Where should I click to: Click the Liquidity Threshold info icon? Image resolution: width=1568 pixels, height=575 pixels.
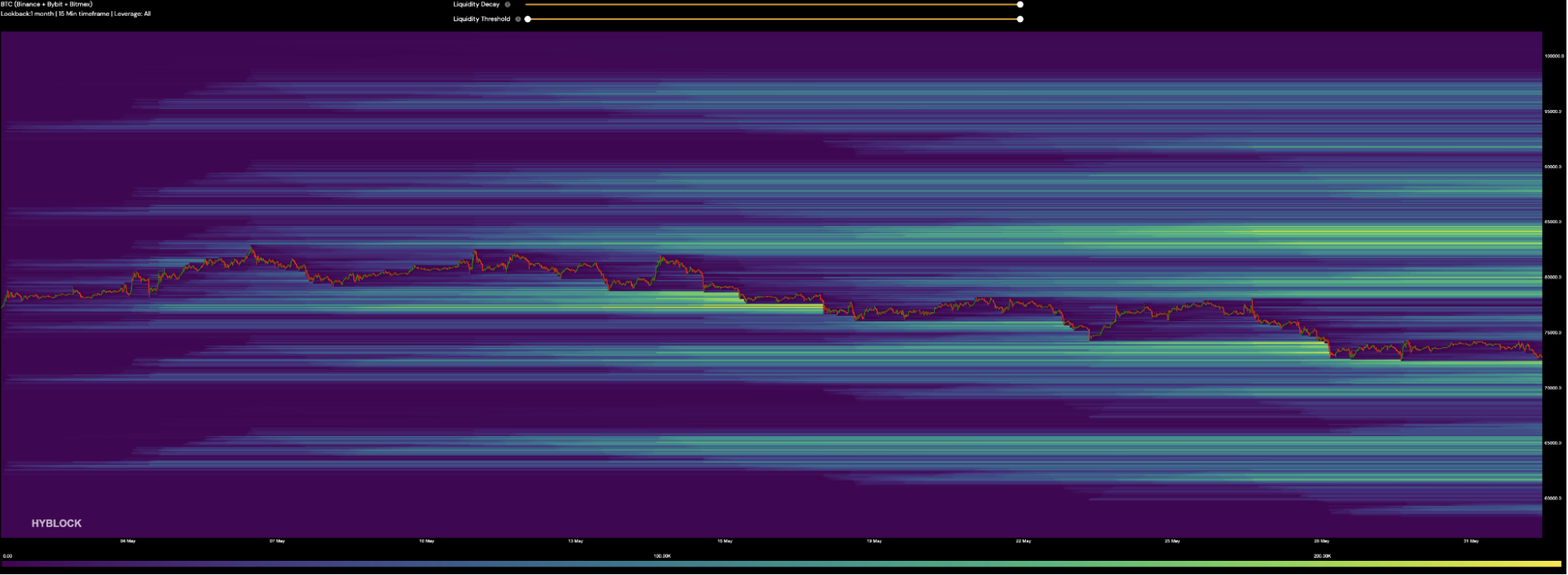pyautogui.click(x=518, y=19)
